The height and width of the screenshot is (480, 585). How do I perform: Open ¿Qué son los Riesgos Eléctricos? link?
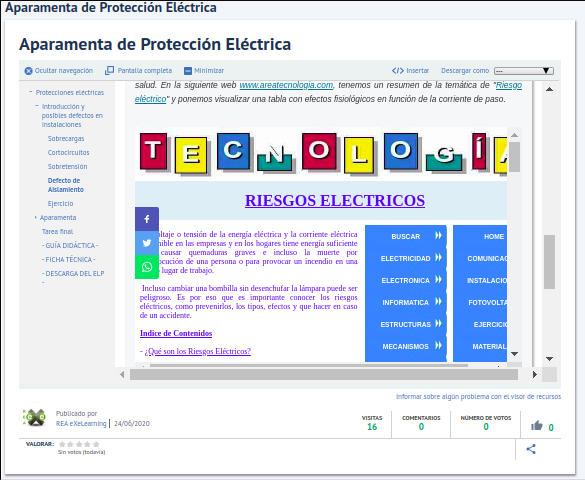tap(198, 351)
